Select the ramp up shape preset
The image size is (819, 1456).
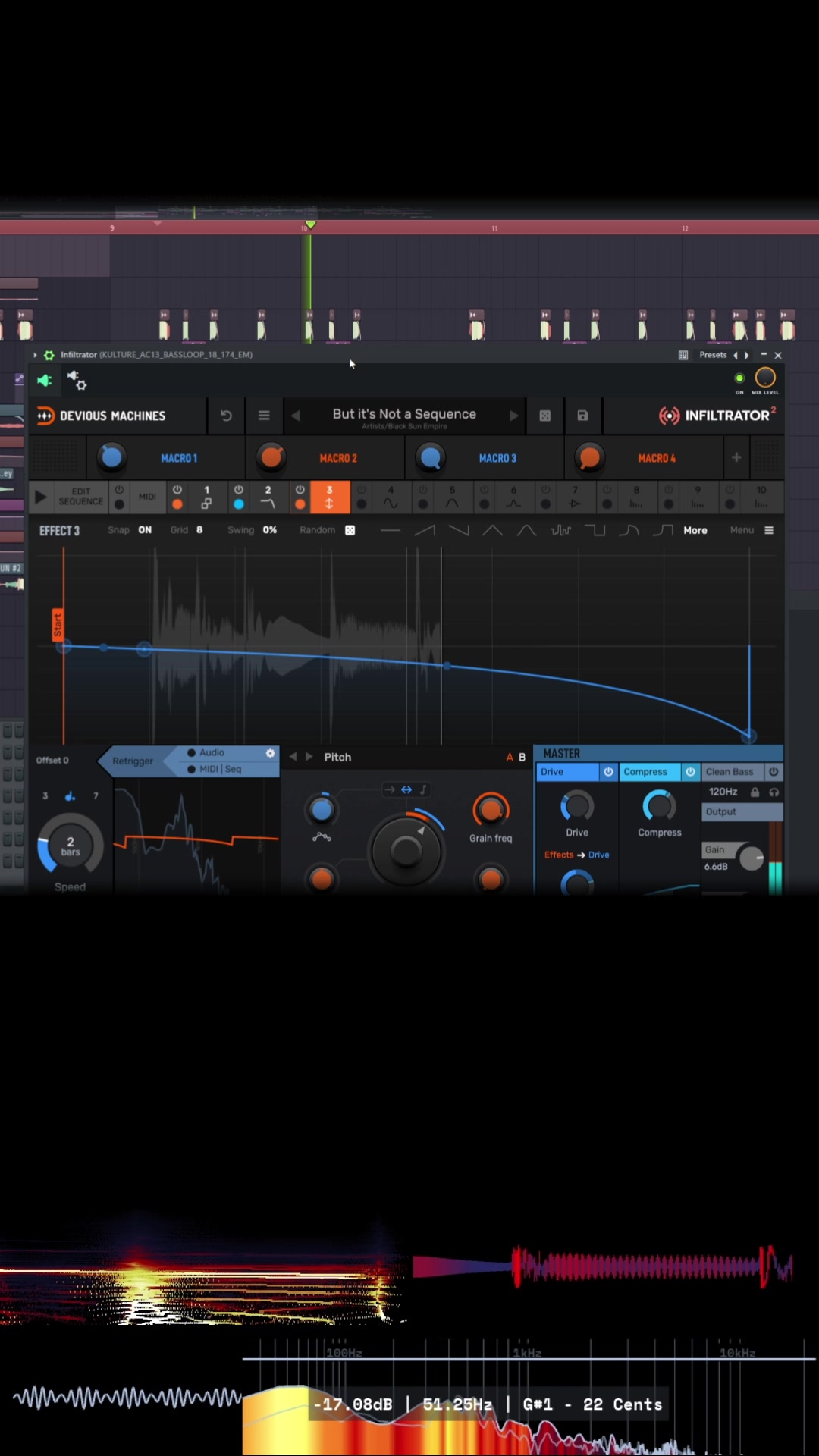click(x=425, y=530)
